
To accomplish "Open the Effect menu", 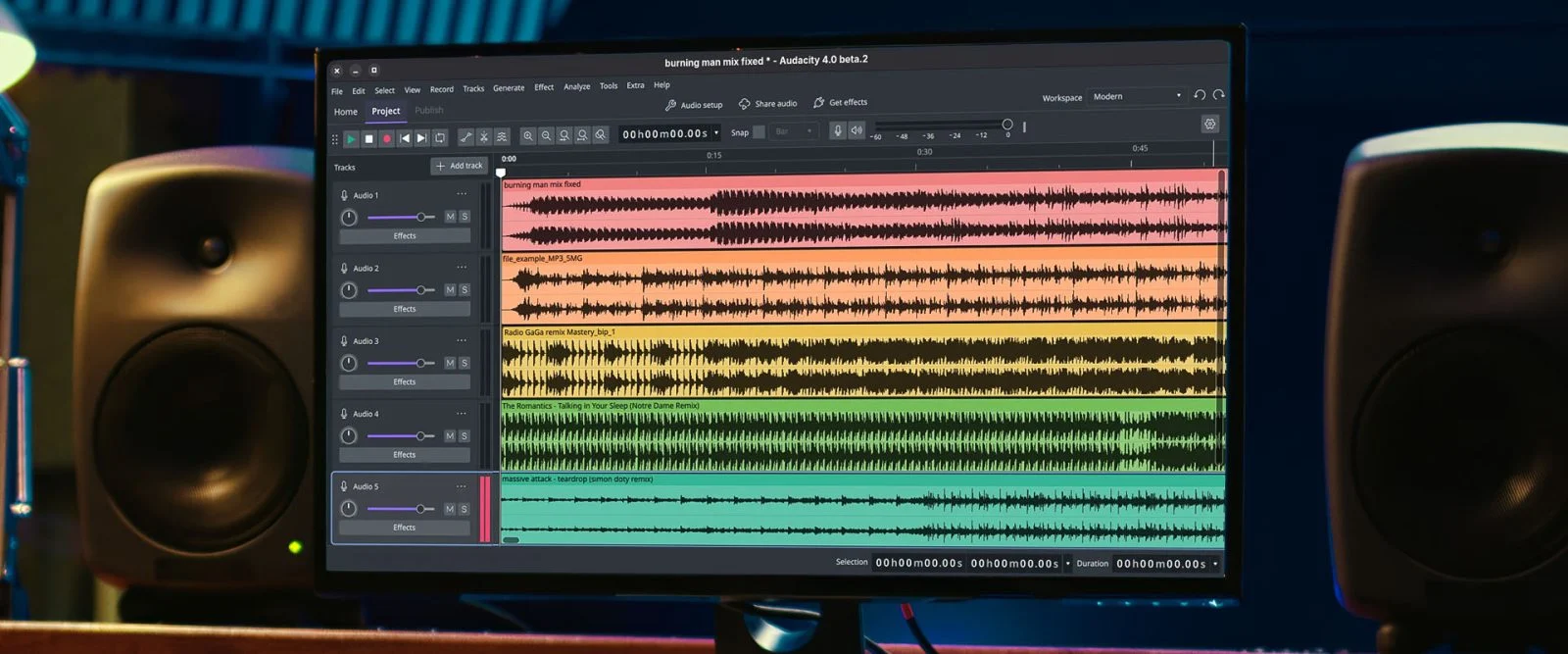I will (544, 87).
